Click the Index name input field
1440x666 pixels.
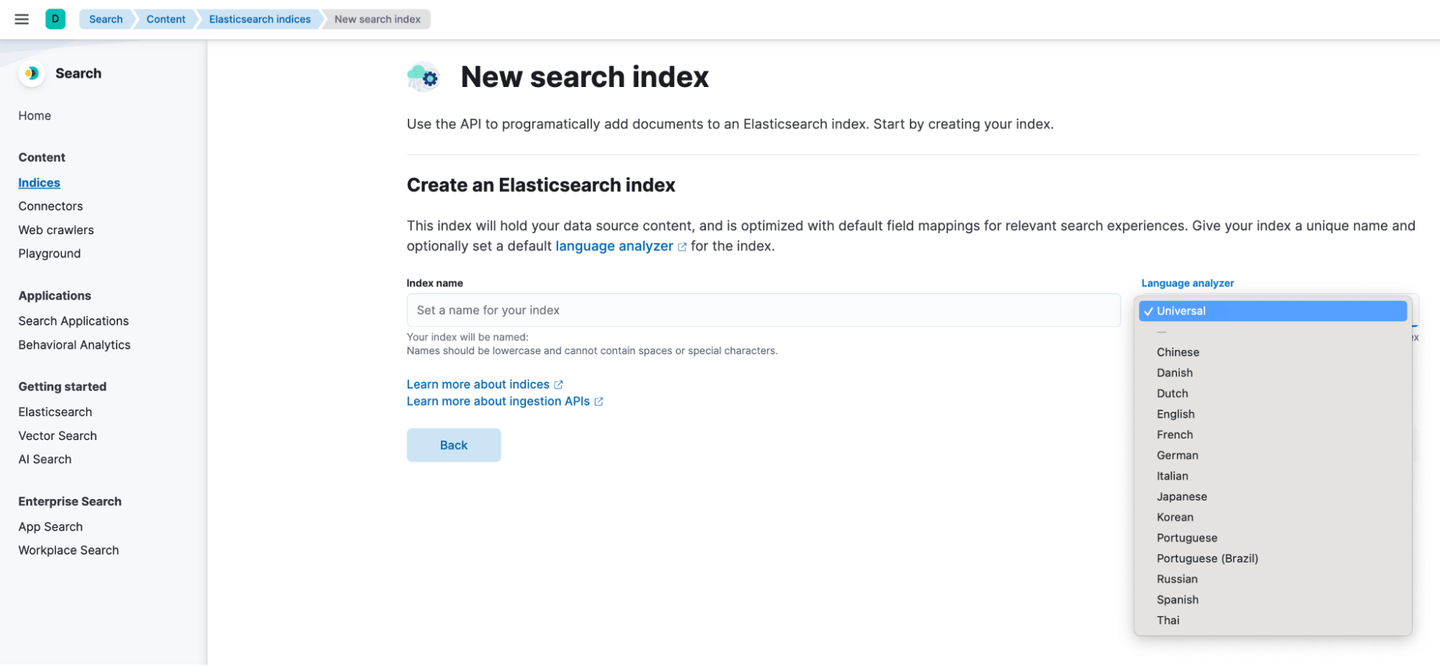(763, 310)
